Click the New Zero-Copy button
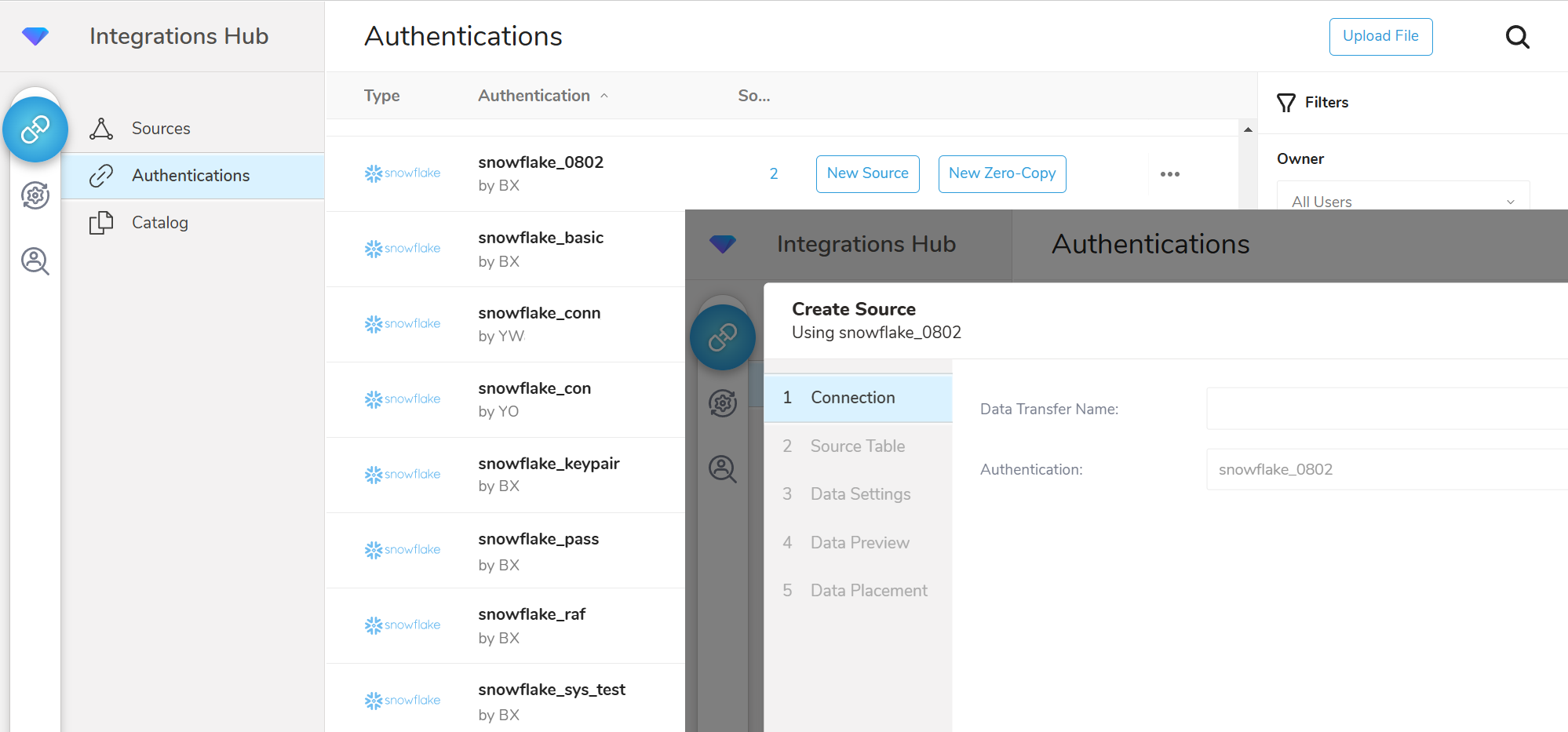 pyautogui.click(x=1001, y=174)
